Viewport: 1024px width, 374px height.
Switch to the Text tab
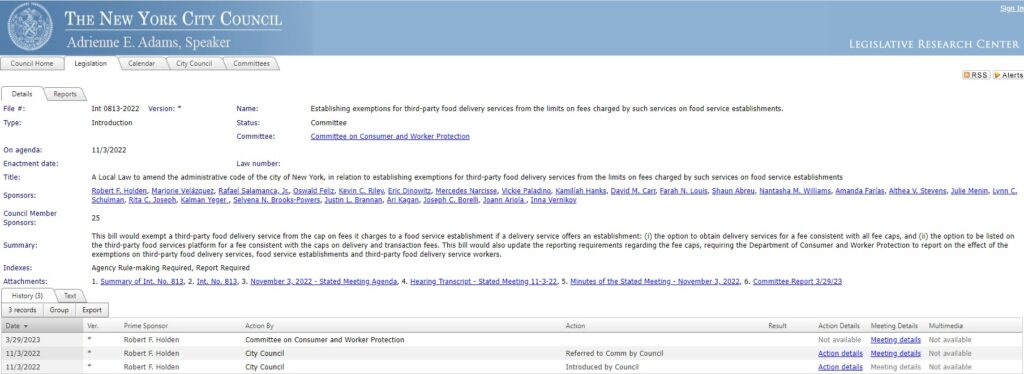coord(70,296)
